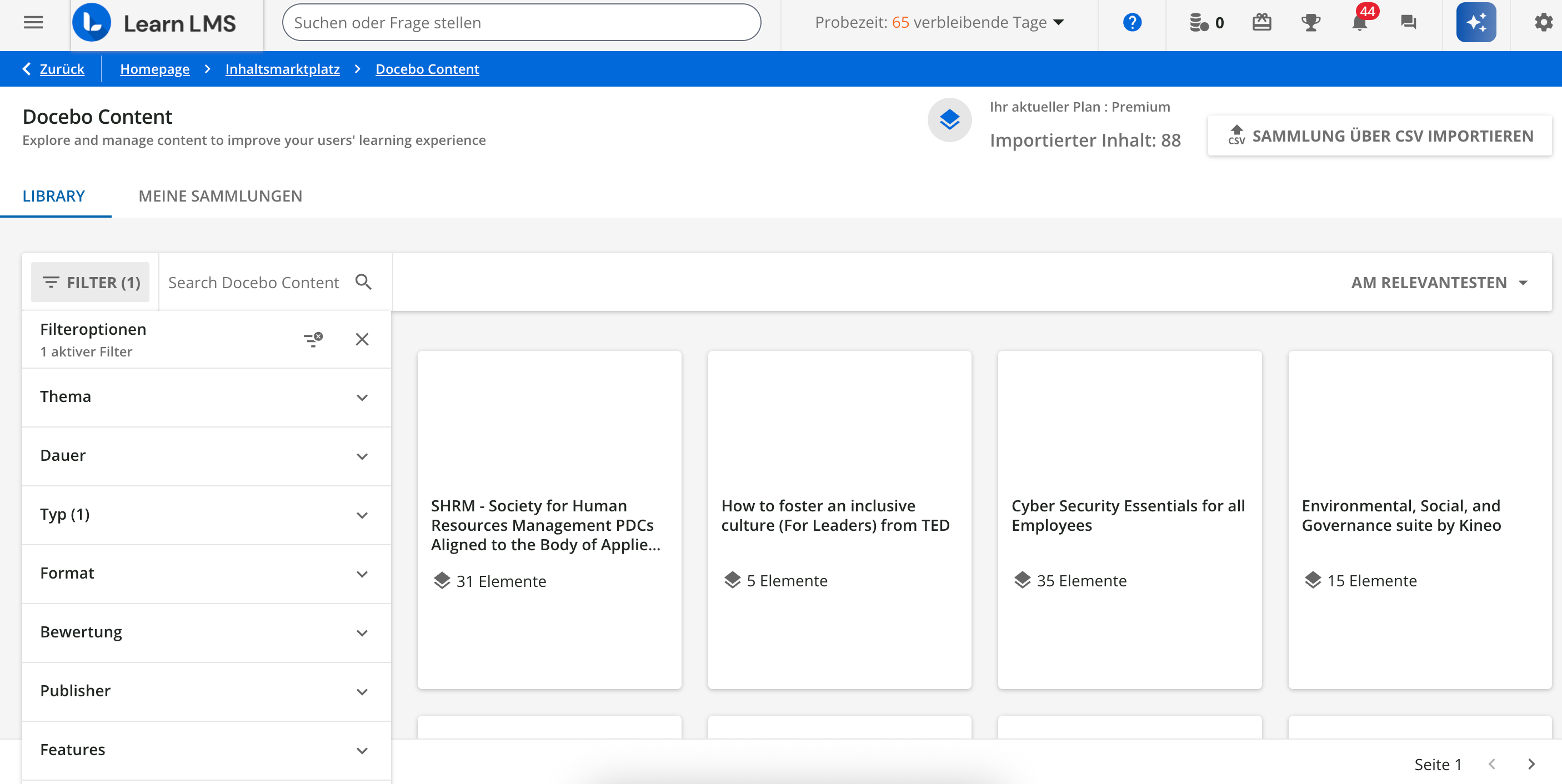Switch to Meine Sammlungen tab
The height and width of the screenshot is (784, 1562).
(220, 196)
